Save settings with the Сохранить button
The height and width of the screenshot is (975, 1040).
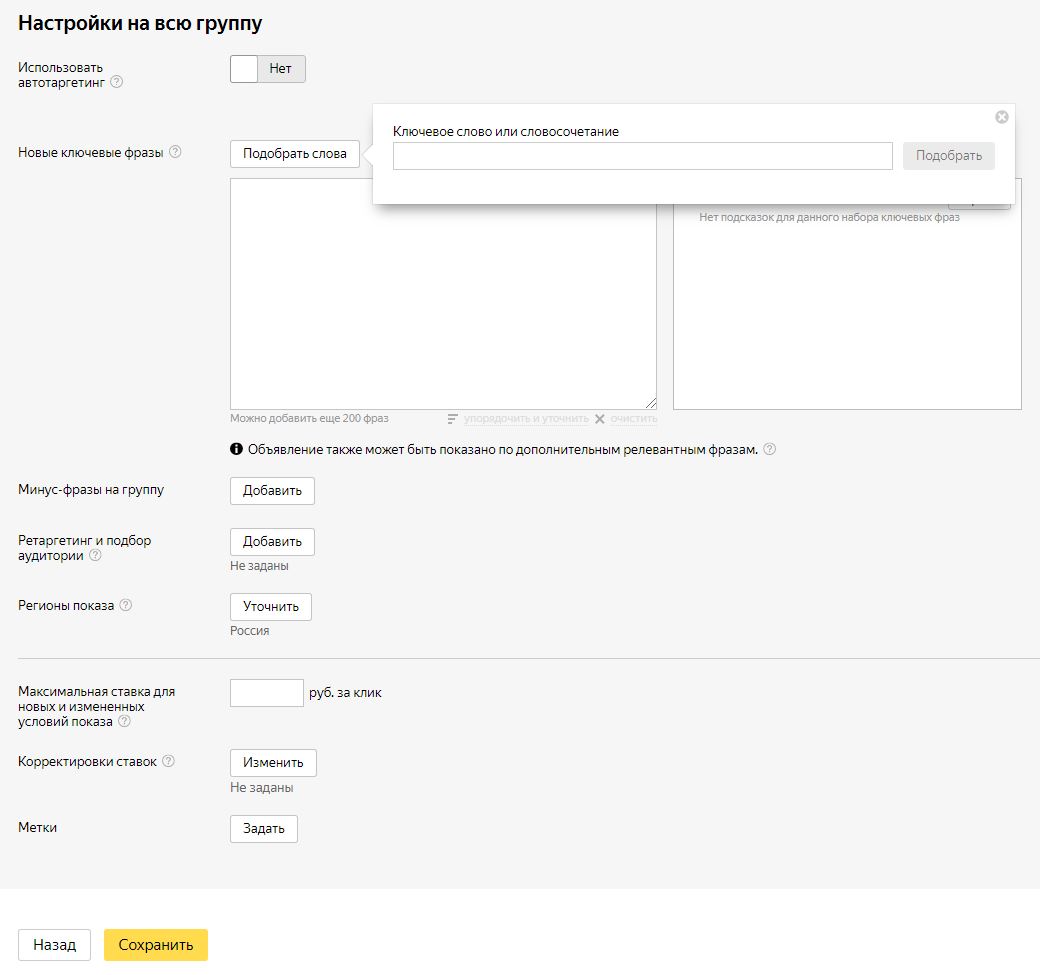(155, 944)
